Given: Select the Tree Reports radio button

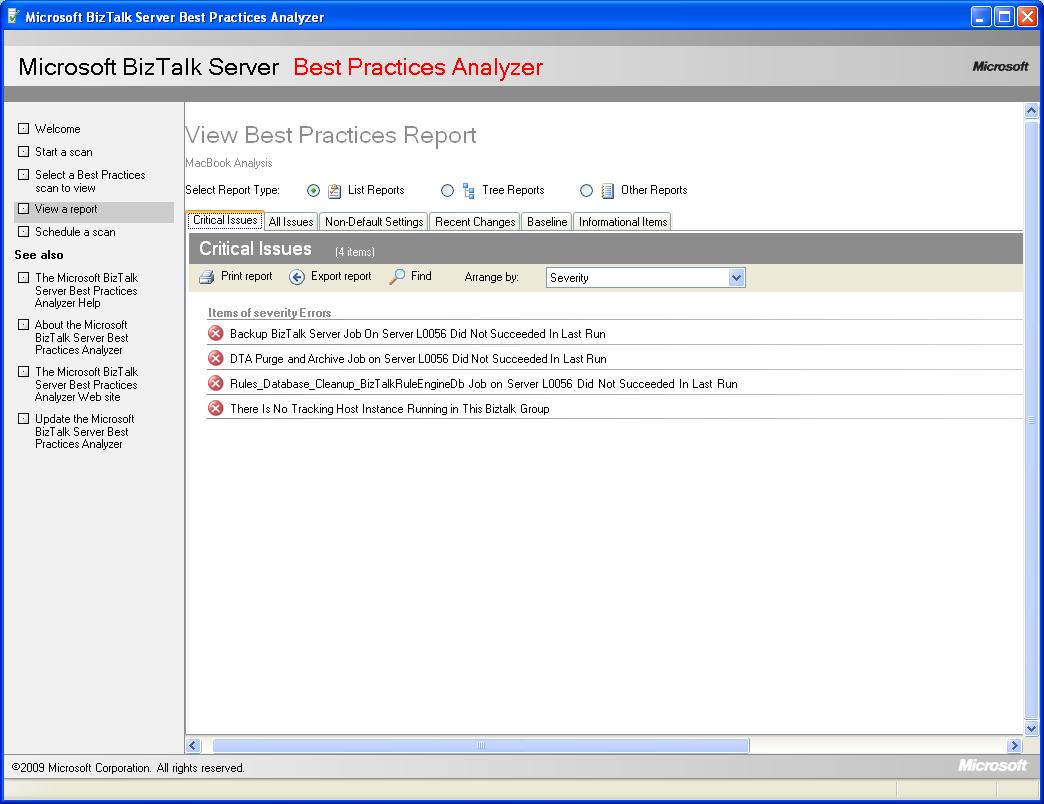Looking at the screenshot, I should pos(447,191).
